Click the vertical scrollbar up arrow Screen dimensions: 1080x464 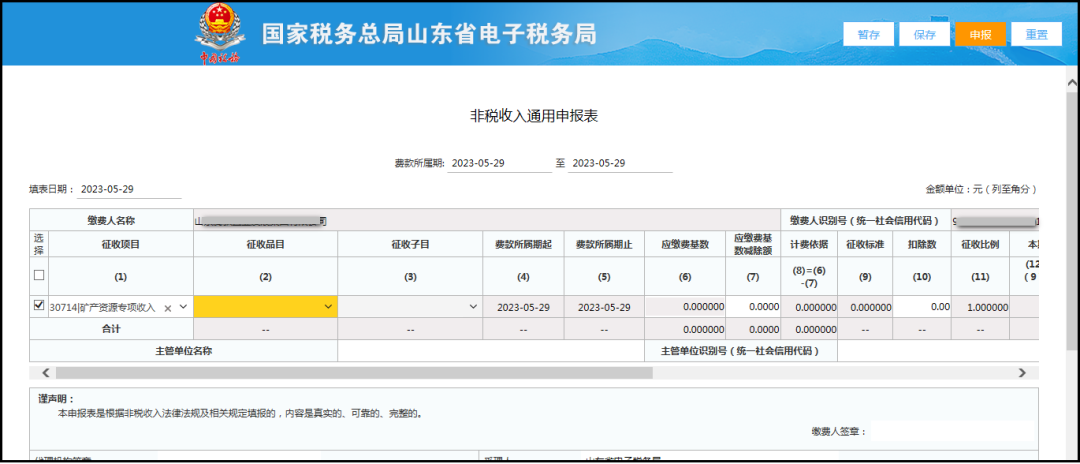pyautogui.click(x=1072, y=83)
